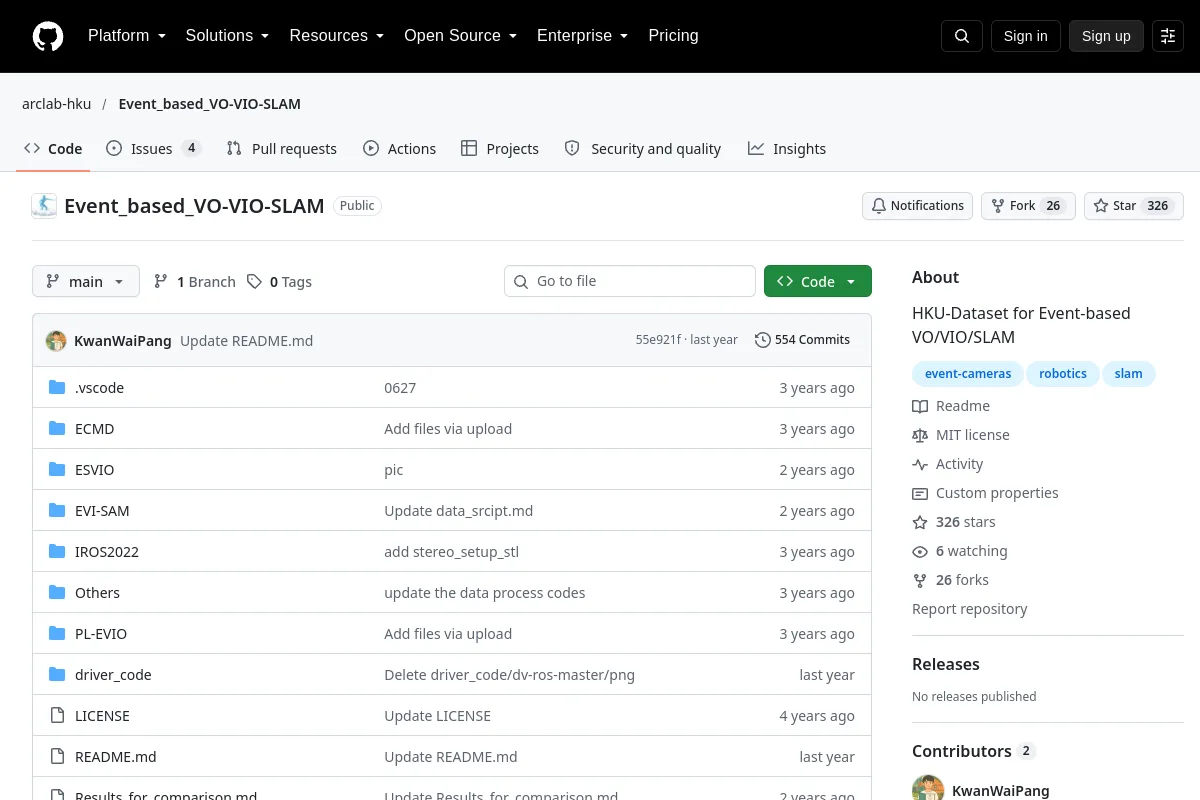This screenshot has width=1200, height=800.
Task: Click the Others folder icon
Action: (x=57, y=593)
